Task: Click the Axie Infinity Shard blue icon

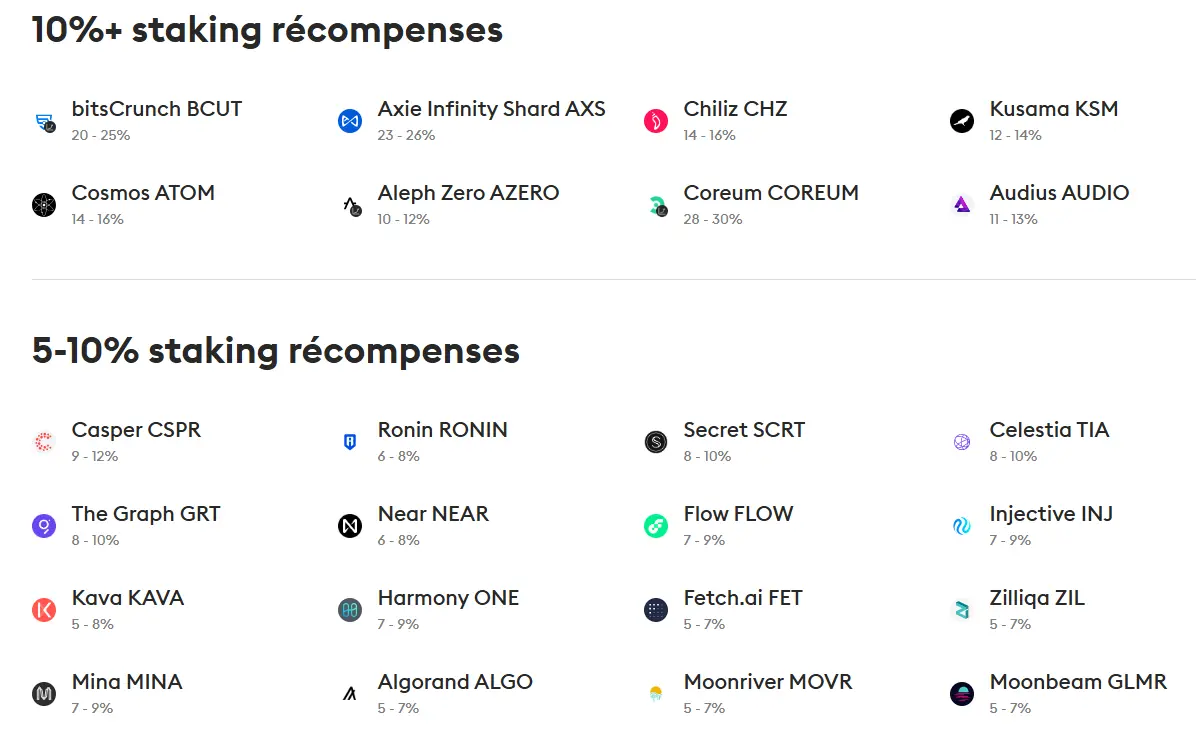Action: tap(350, 121)
